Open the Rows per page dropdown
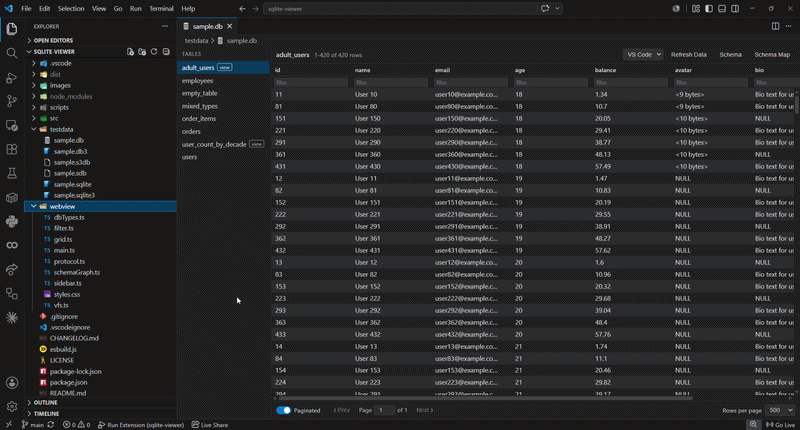 780,410
